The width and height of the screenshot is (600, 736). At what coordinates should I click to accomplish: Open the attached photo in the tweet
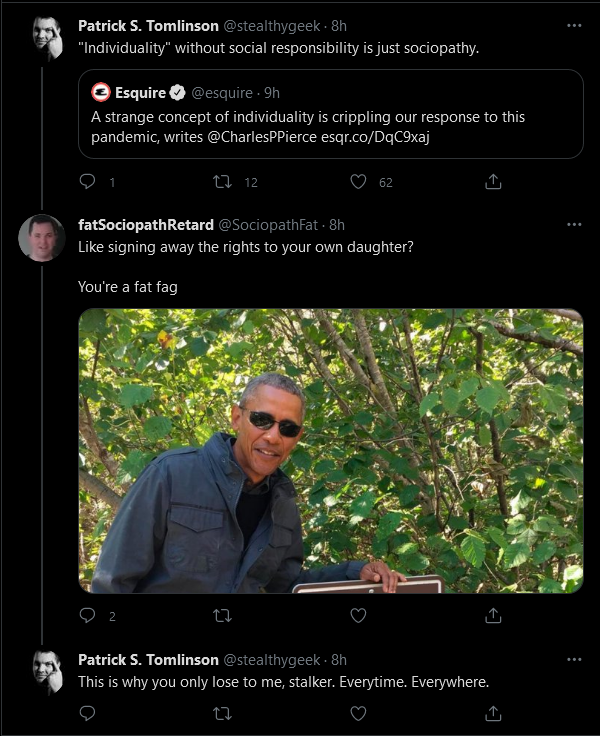331,451
